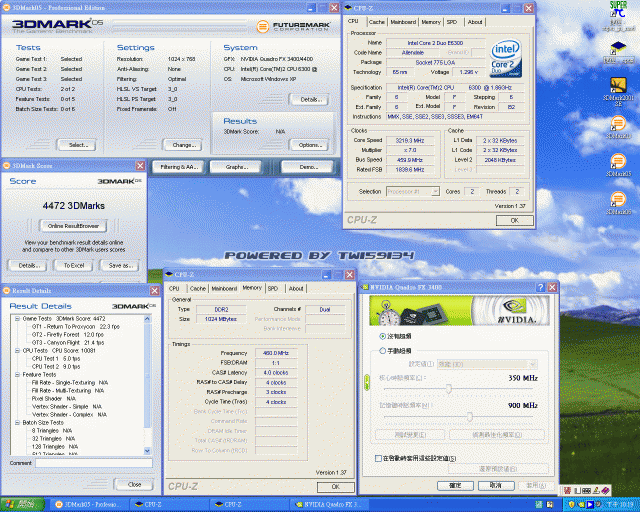Click the Futuremark logo in 3DMark05
This screenshot has height=512, width=640.
point(293,27)
